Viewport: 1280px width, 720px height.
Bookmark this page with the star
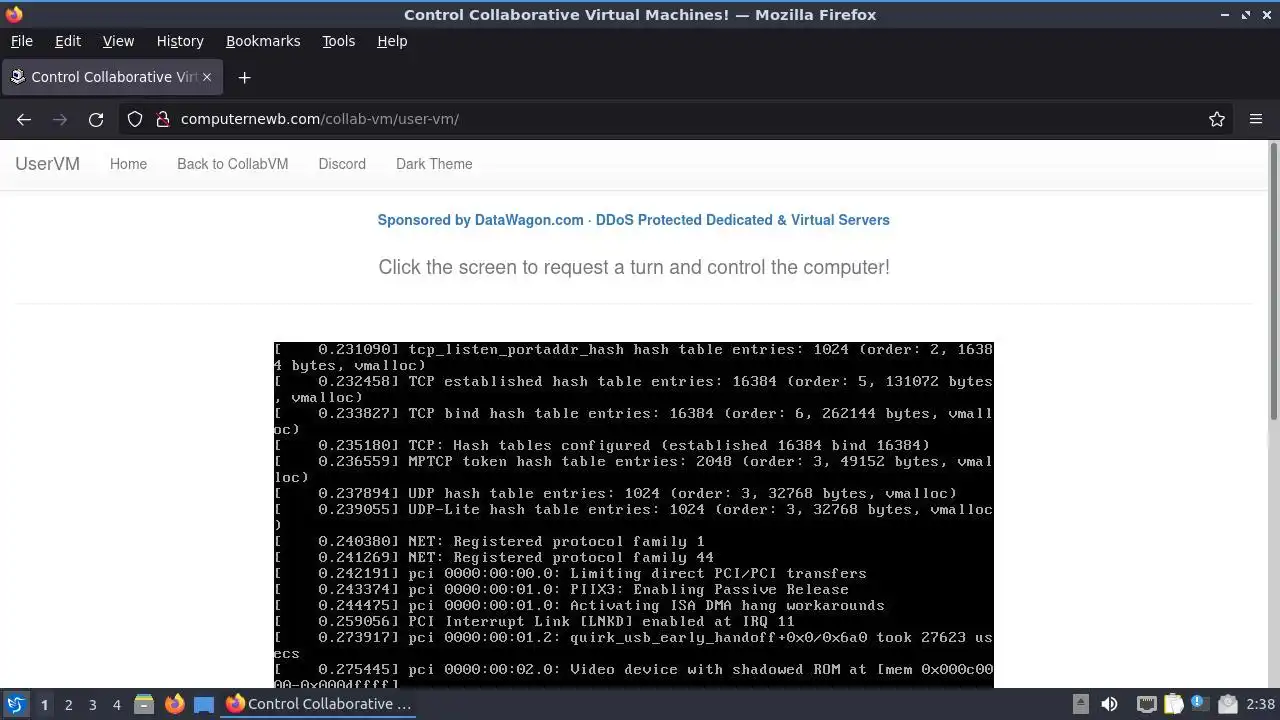(1217, 119)
